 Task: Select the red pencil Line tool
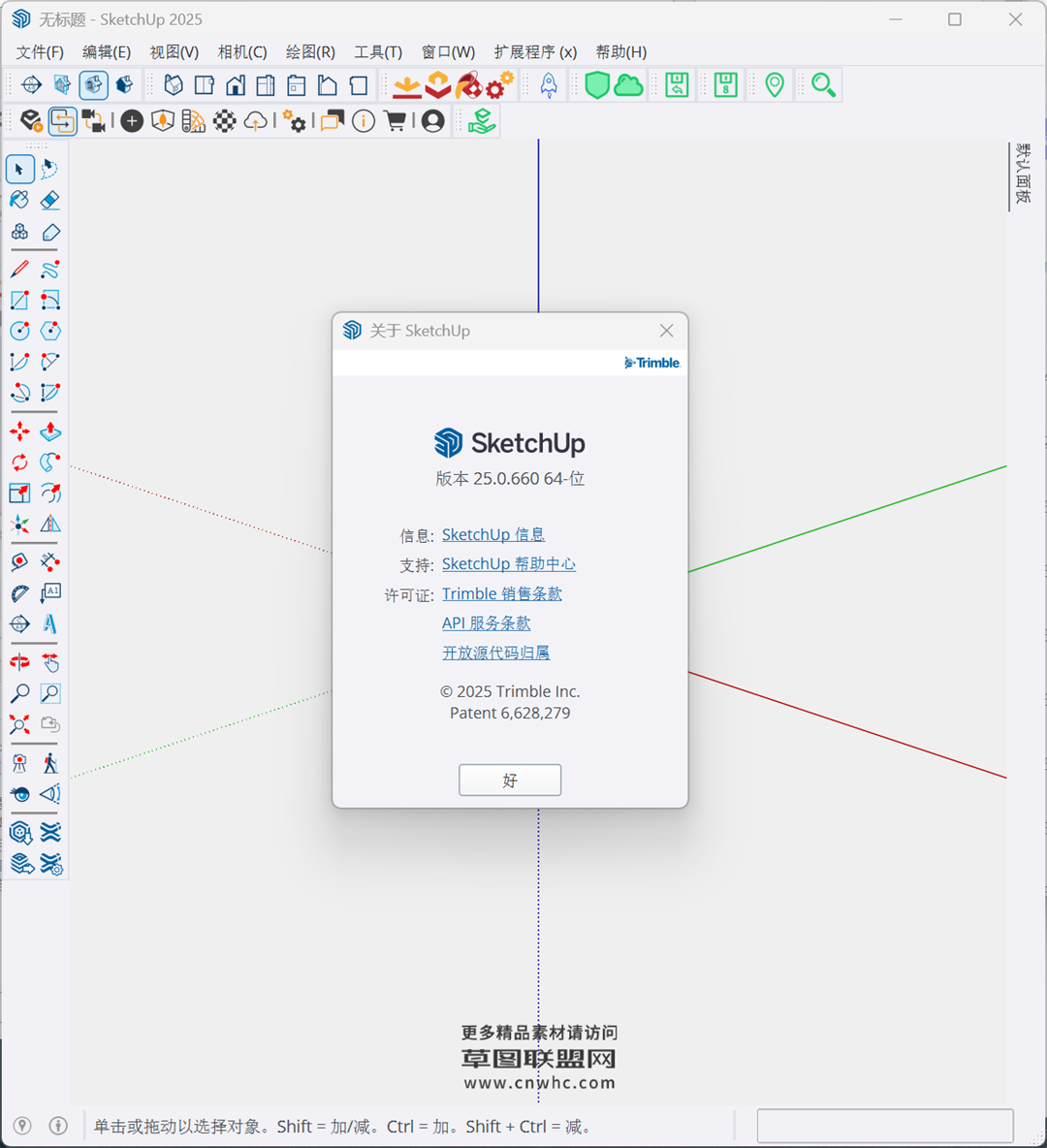19,270
